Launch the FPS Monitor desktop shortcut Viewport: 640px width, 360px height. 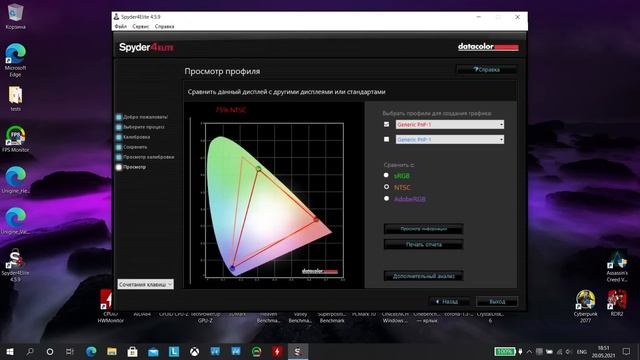(16, 139)
